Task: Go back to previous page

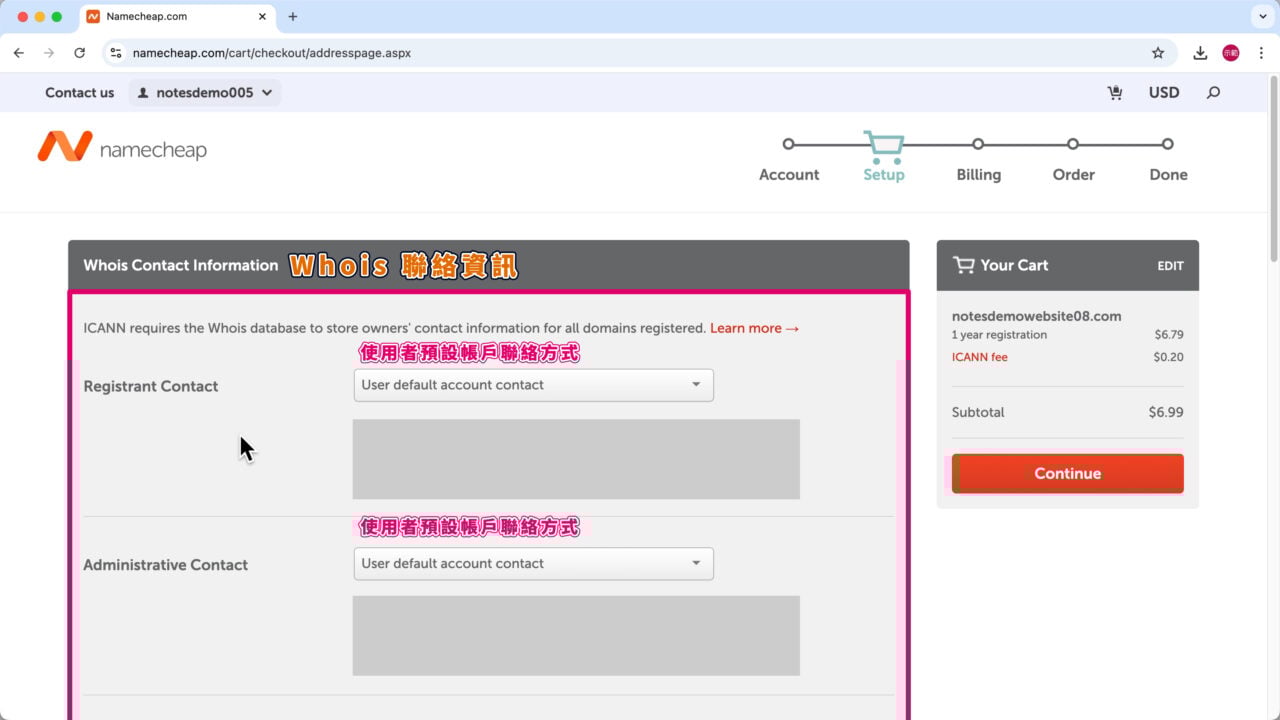Action: (19, 53)
